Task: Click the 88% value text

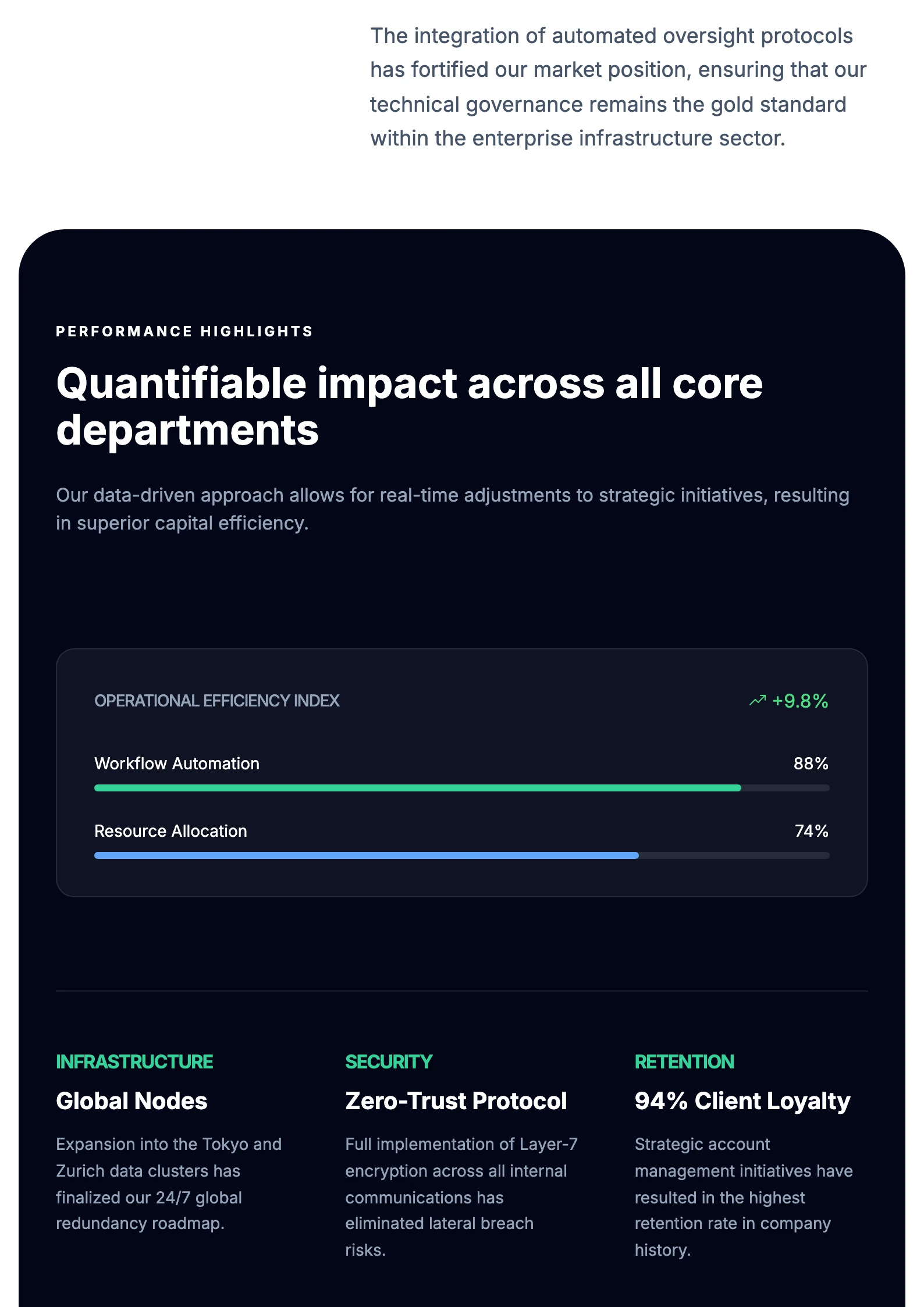Action: tap(811, 763)
